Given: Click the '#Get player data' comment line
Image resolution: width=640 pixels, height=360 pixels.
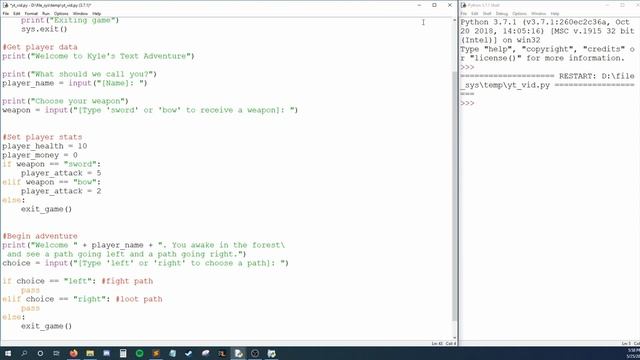Looking at the screenshot, I should 40,47.
